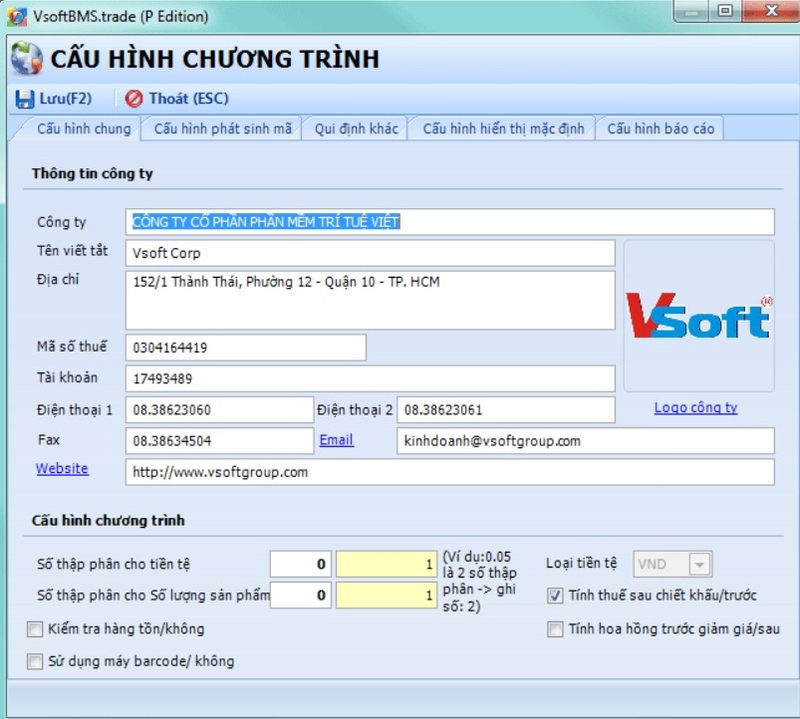Enable Kiểm tra hàng tồn/không checkbox

click(x=35, y=629)
